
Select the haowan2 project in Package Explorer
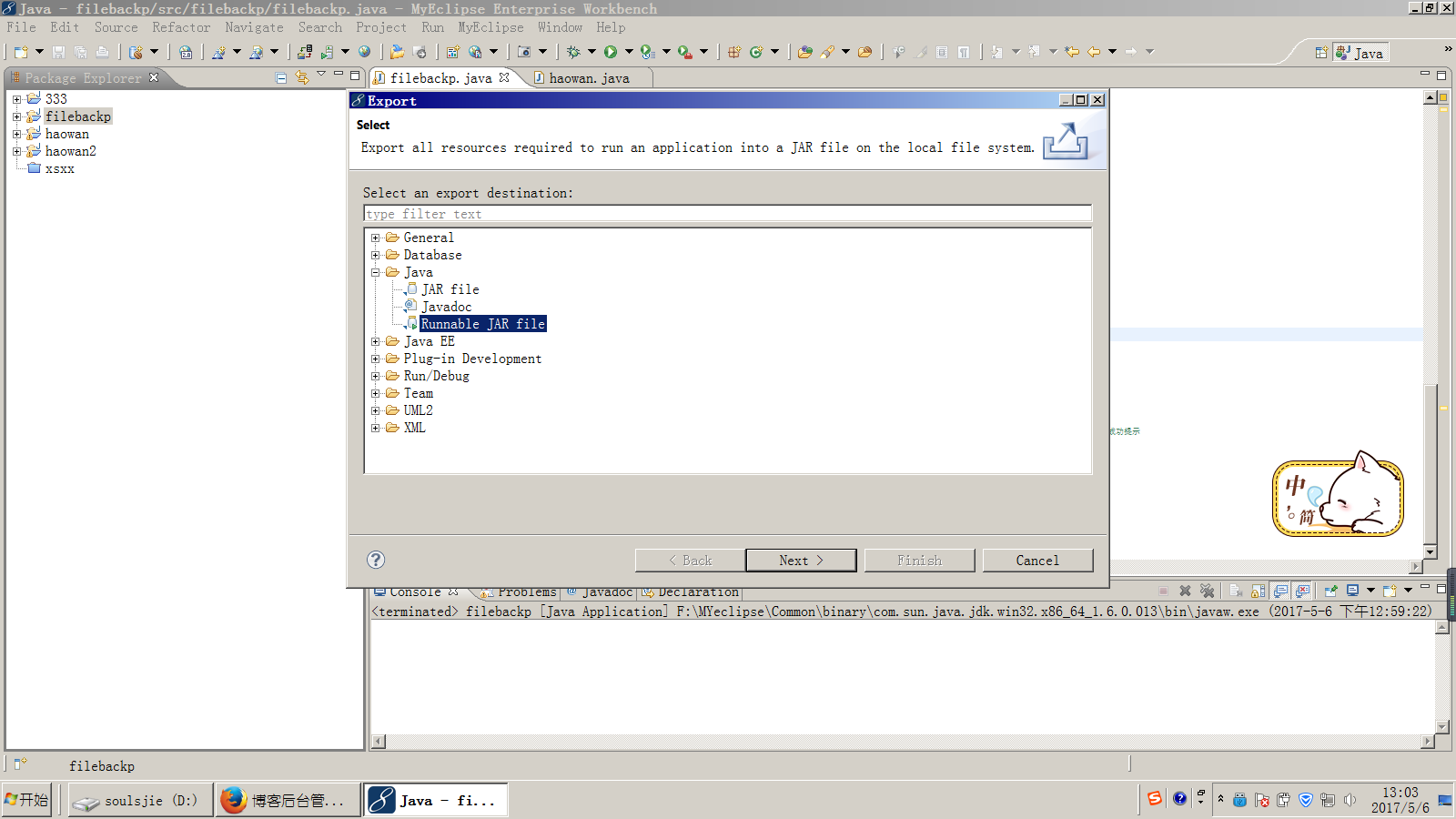pos(71,151)
